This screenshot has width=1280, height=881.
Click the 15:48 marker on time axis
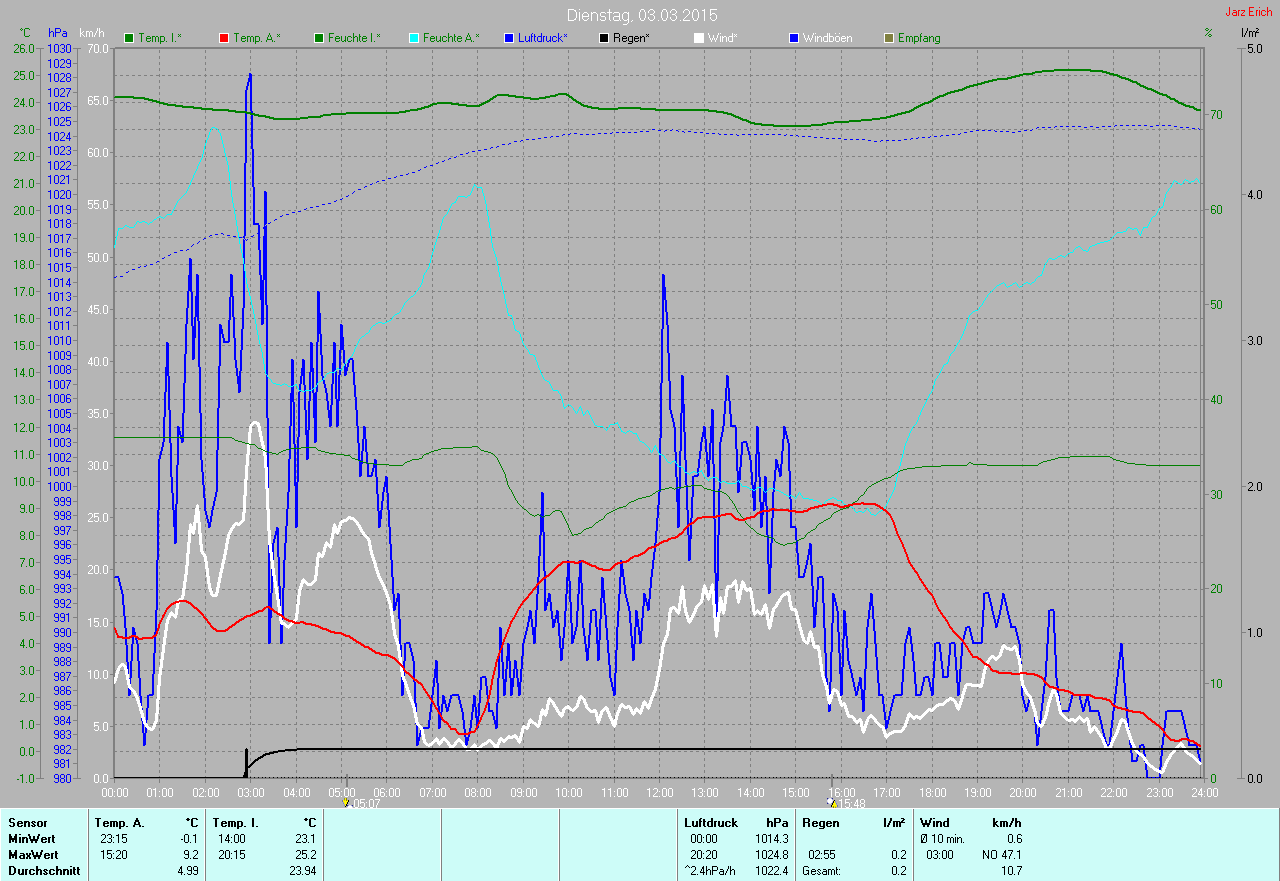coord(832,802)
